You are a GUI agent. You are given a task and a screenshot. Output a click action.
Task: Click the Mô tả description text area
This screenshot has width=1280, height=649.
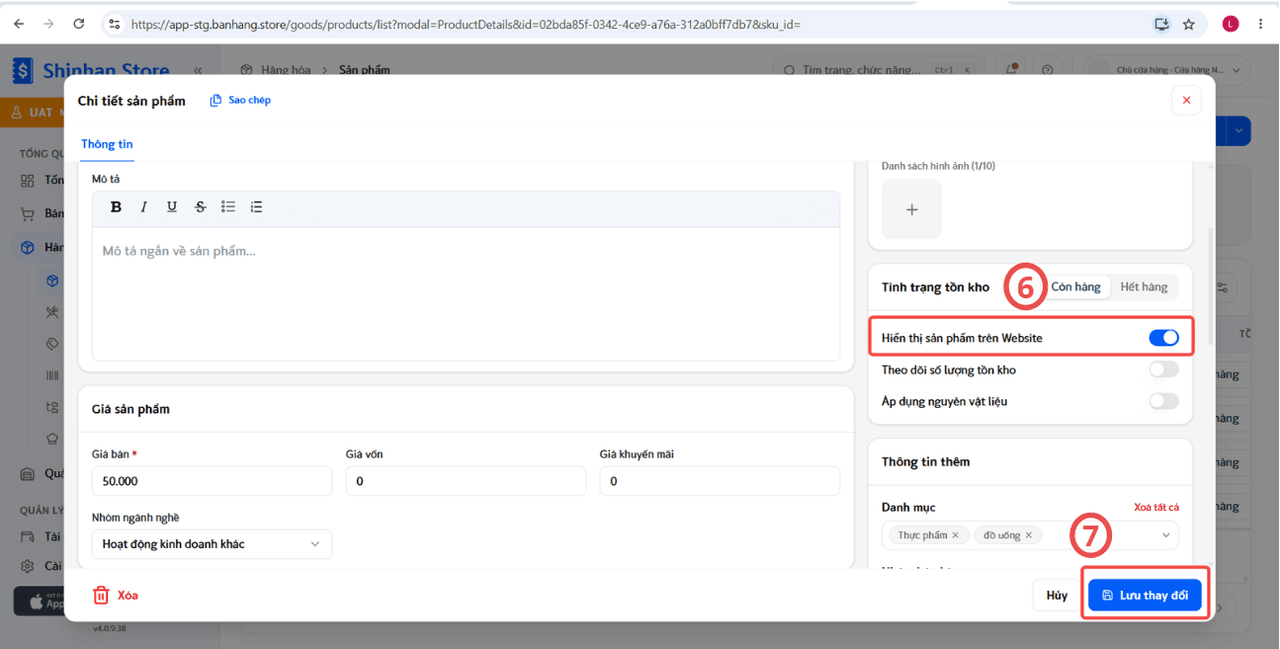[x=466, y=293]
